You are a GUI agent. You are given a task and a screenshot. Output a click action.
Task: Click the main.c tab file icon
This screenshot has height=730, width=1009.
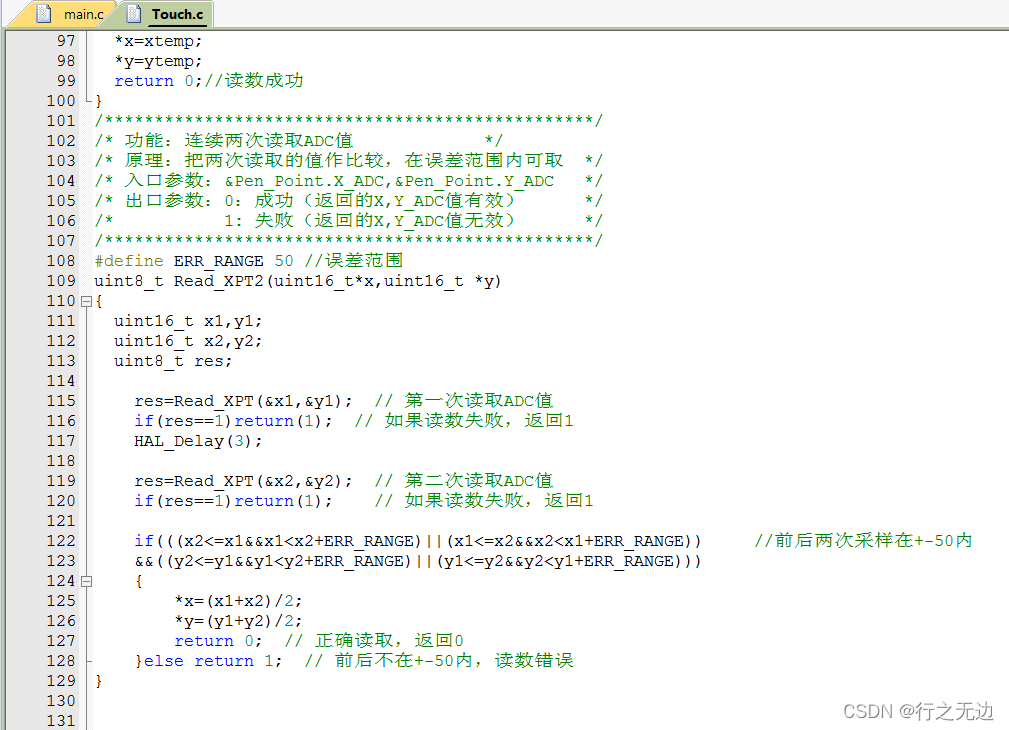[x=44, y=14]
